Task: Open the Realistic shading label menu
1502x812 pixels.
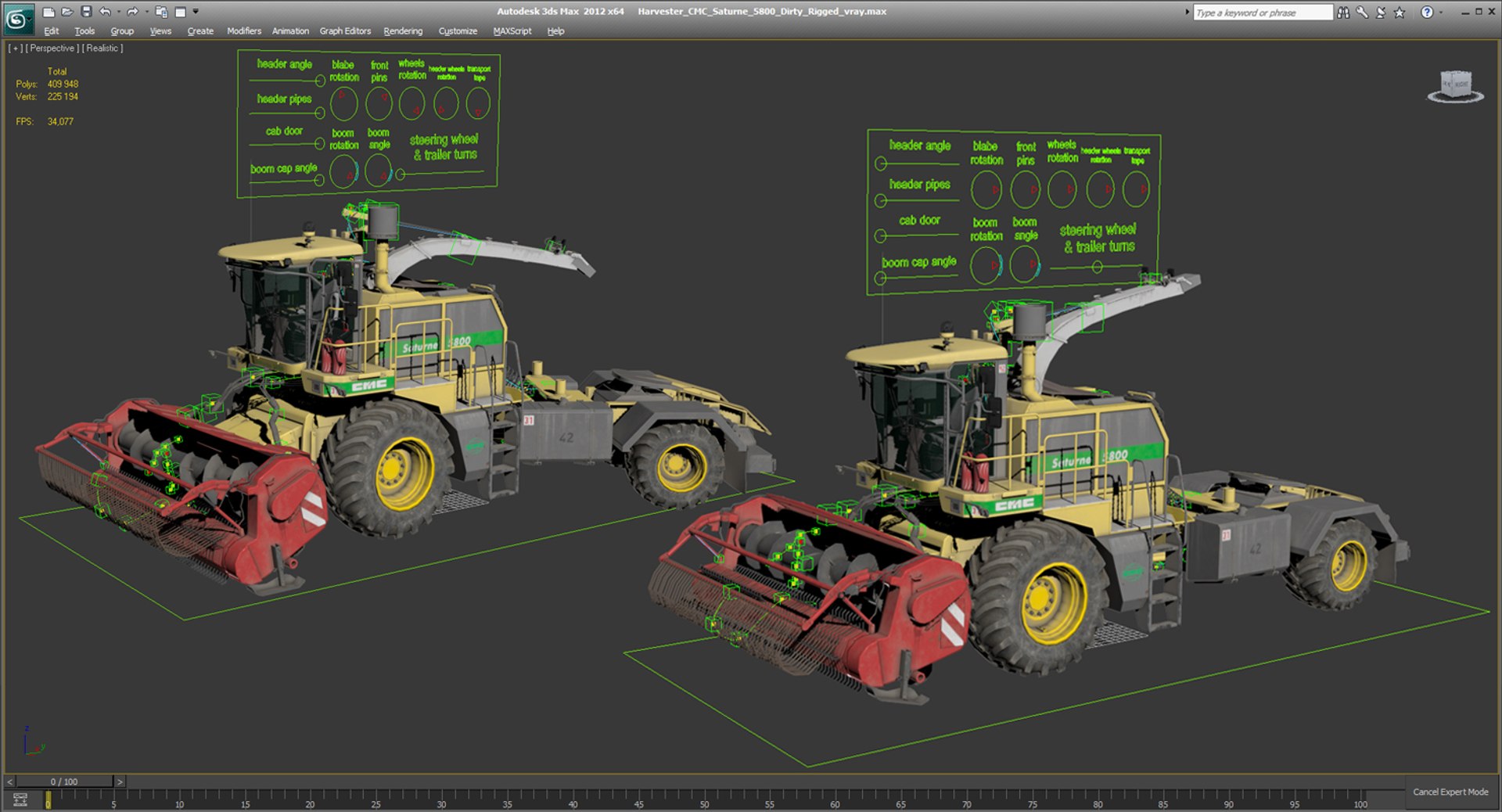Action: (102, 49)
